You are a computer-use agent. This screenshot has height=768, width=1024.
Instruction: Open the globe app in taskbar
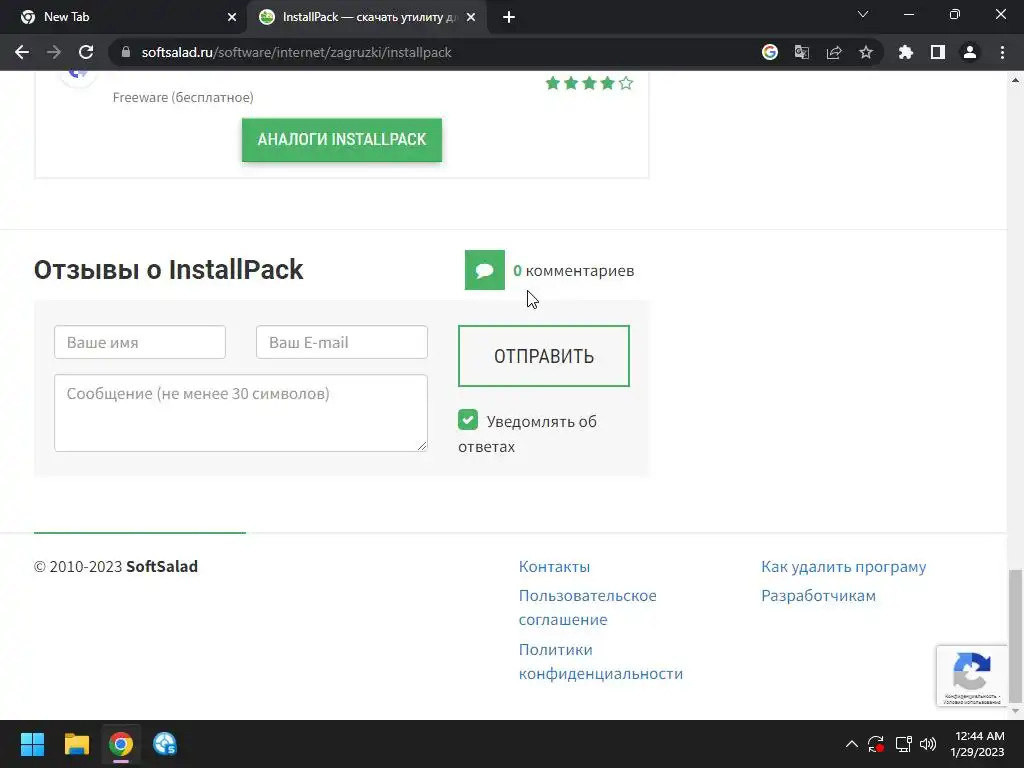[165, 744]
